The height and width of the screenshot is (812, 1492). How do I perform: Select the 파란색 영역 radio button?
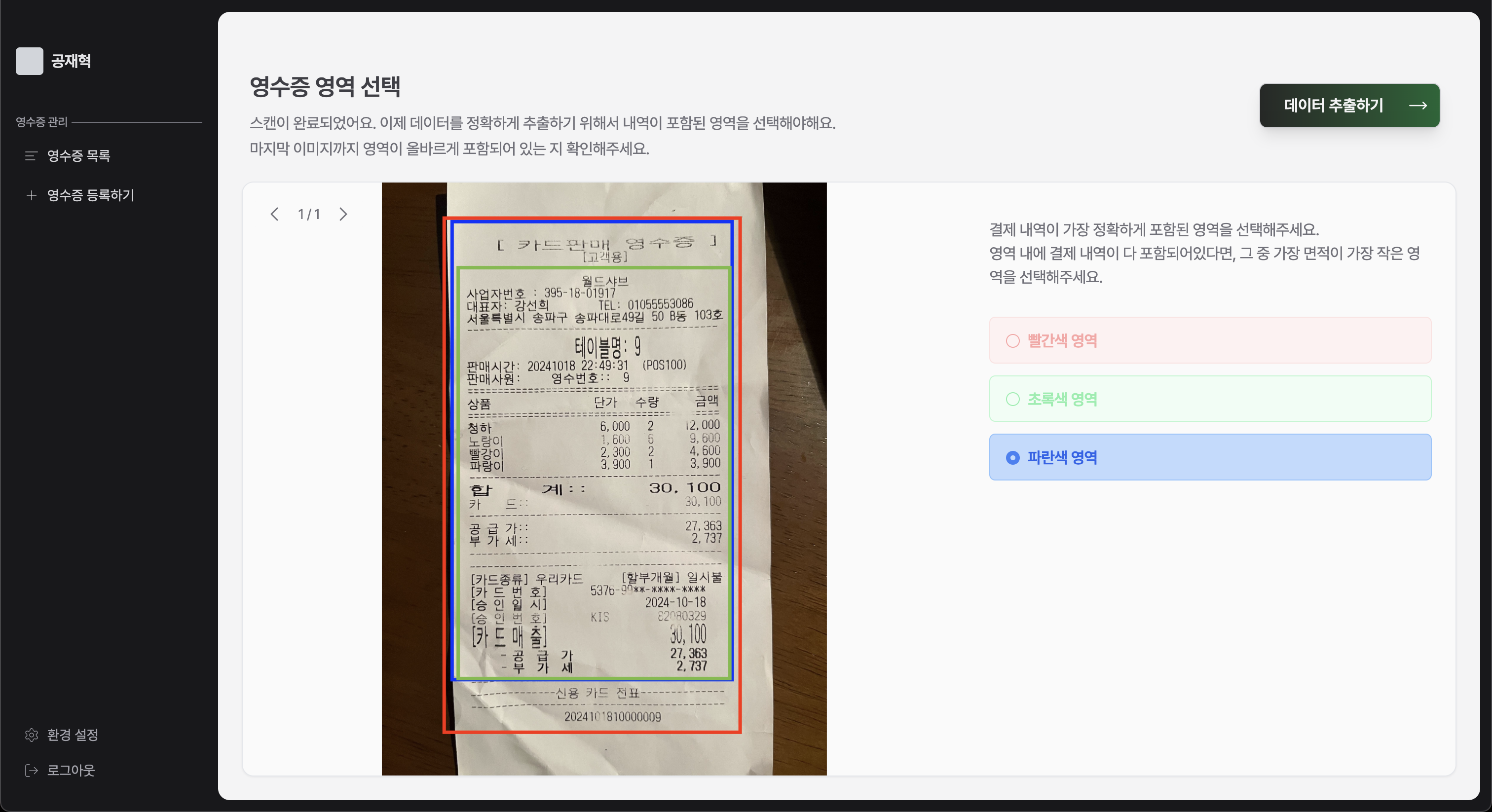(x=1012, y=457)
